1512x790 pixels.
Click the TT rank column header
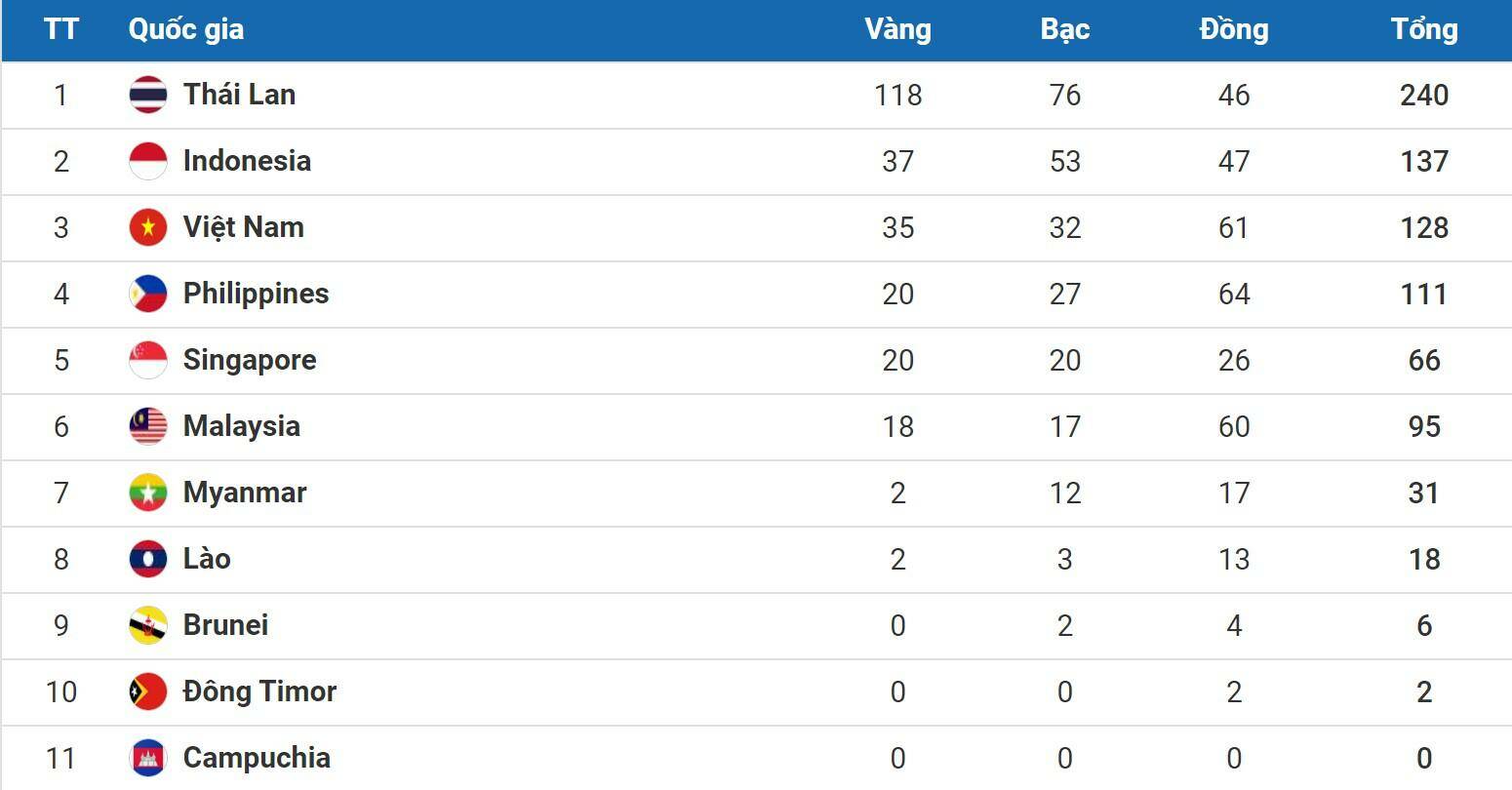[60, 29]
